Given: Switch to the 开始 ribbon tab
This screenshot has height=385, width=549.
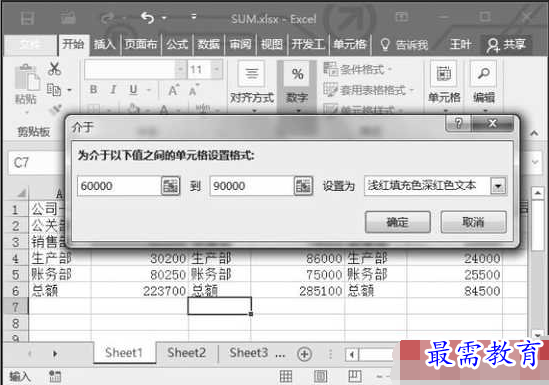Looking at the screenshot, I should [x=73, y=44].
